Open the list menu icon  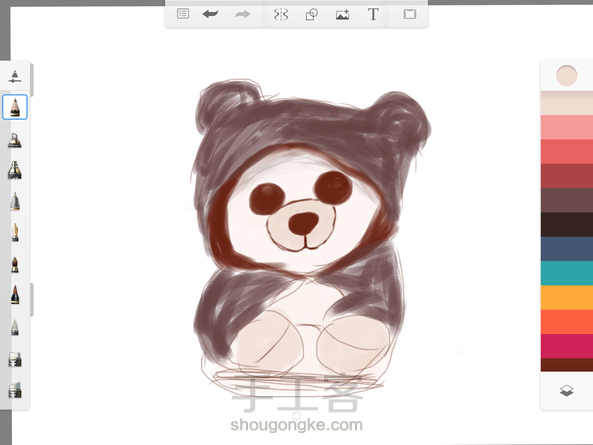point(183,14)
